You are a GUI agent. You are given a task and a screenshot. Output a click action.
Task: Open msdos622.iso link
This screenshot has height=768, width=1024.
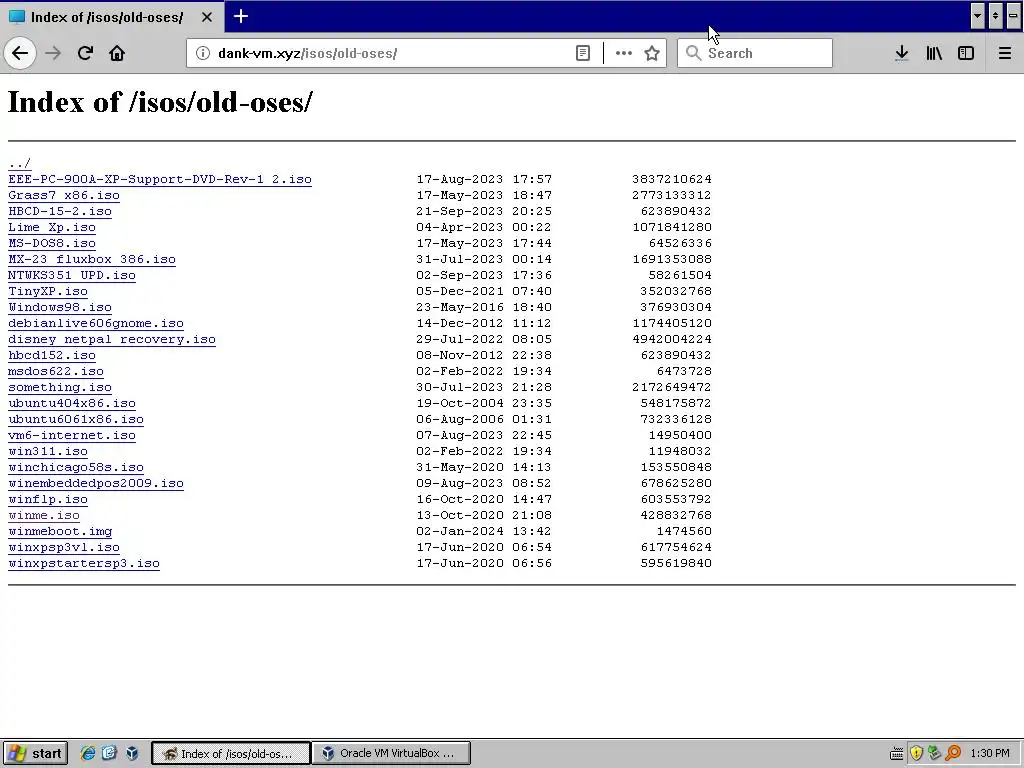(56, 371)
